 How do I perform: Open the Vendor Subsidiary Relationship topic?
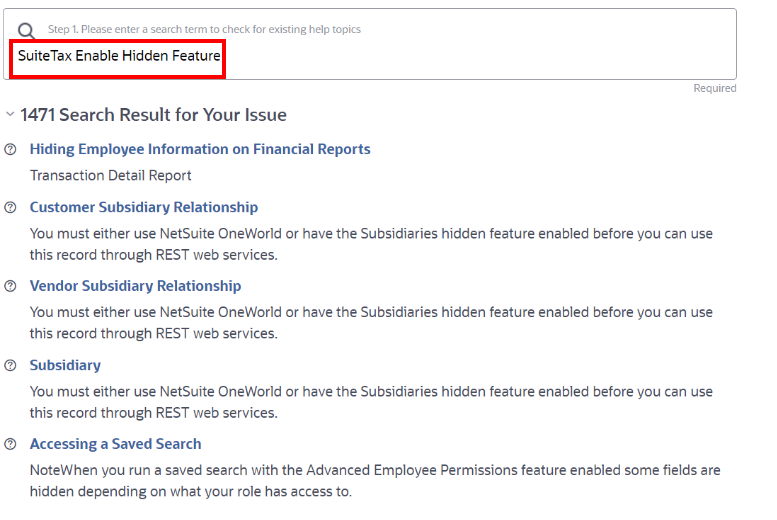tap(135, 286)
